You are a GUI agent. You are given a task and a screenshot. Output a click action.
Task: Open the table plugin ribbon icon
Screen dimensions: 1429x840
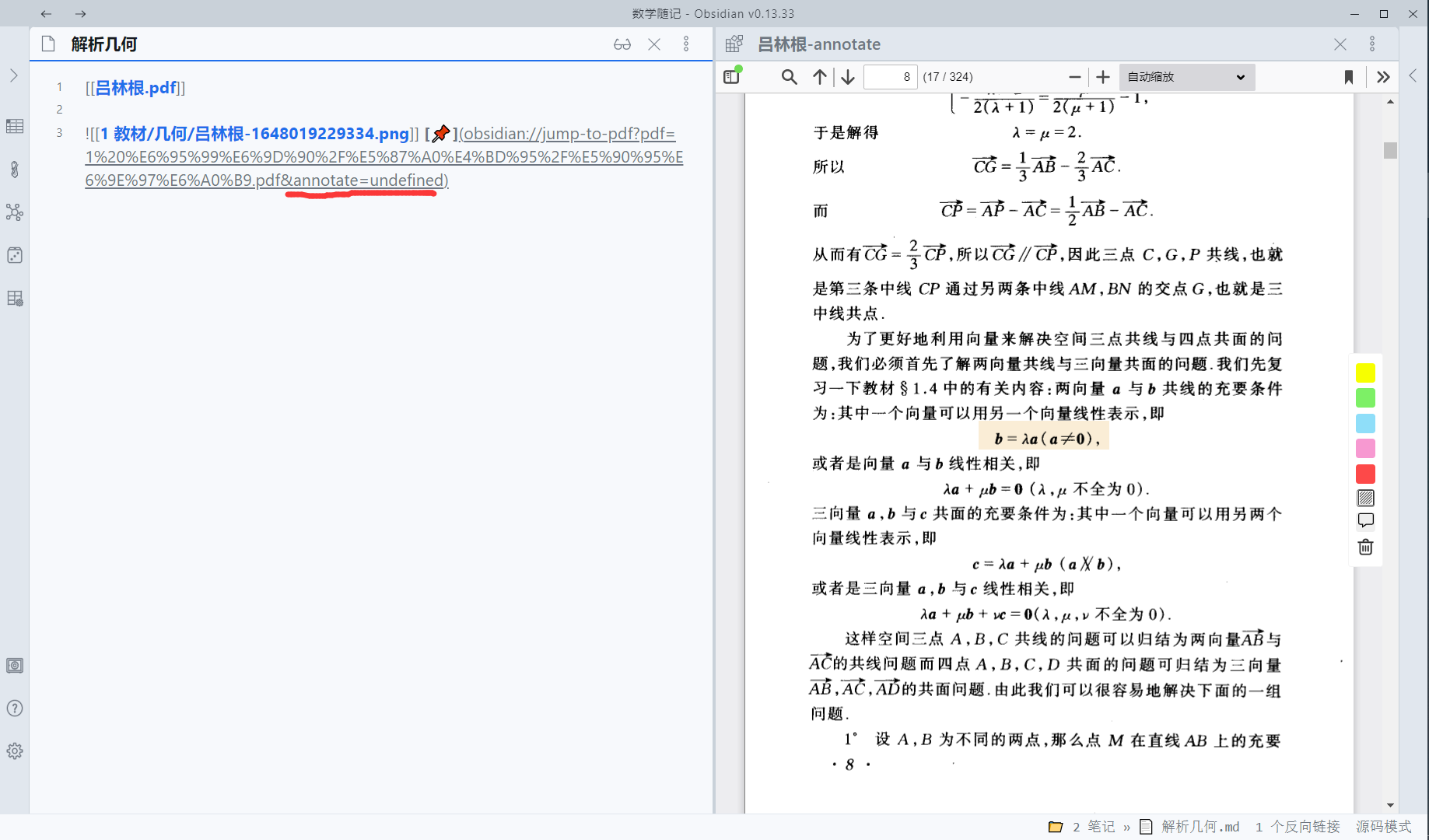pyautogui.click(x=15, y=126)
